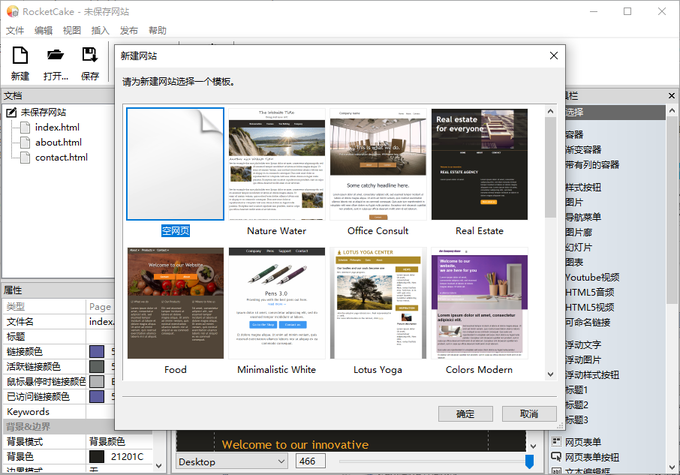Click the 链接颜色 color swatch
The height and width of the screenshot is (475, 680).
[97, 352]
